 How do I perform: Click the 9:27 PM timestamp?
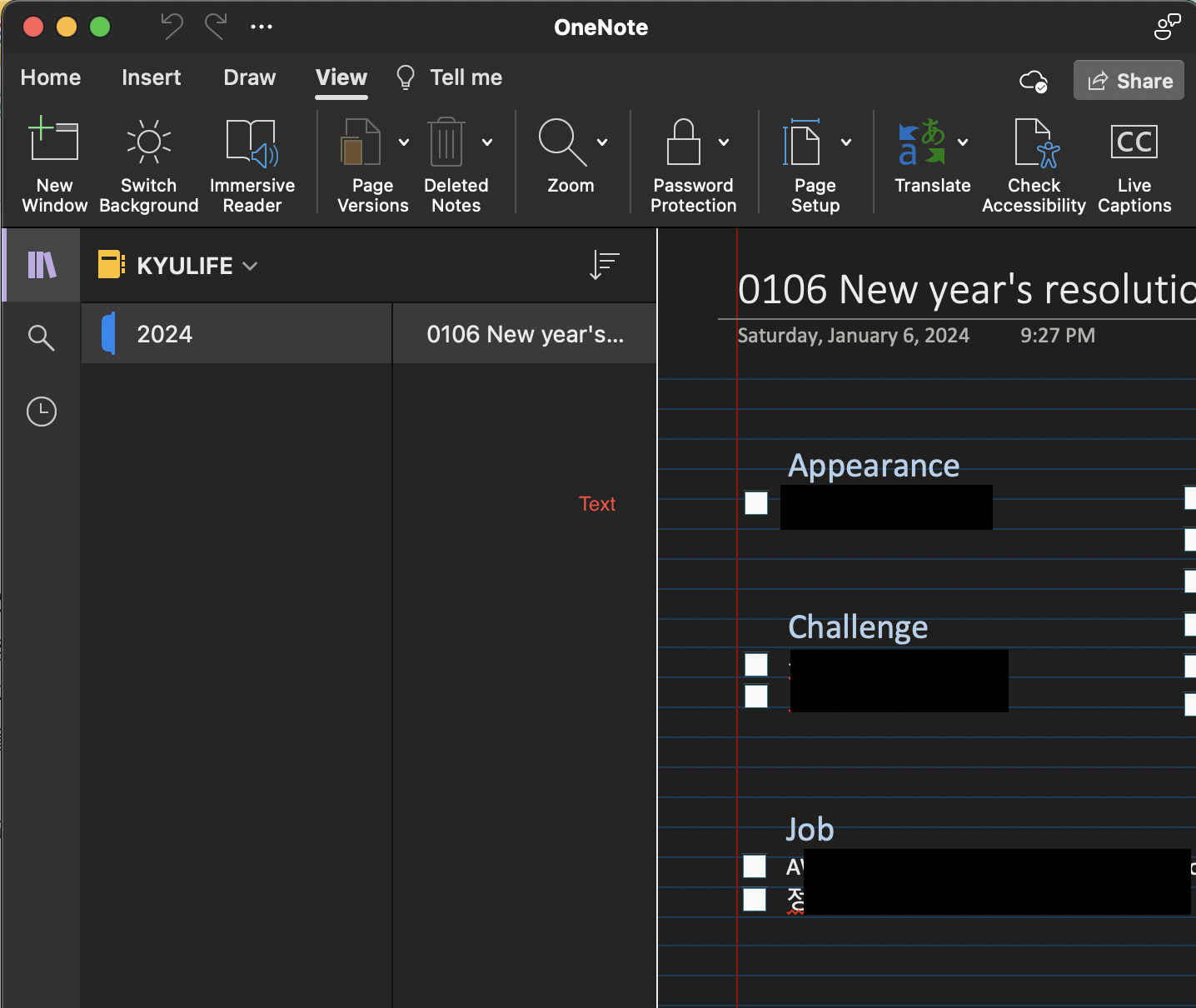tap(1058, 336)
